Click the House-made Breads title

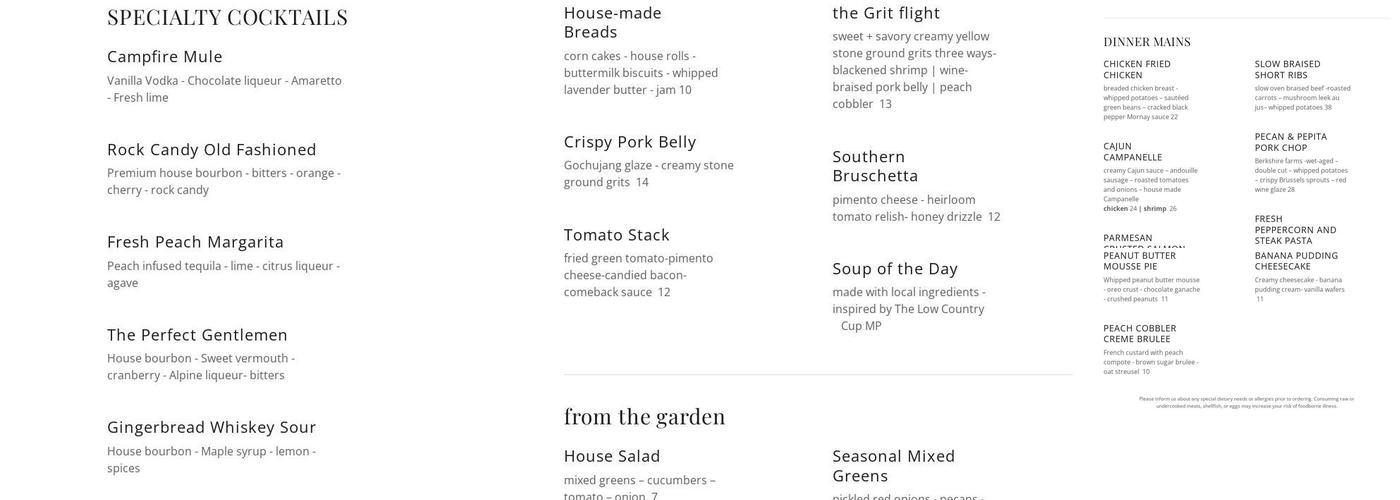click(613, 22)
